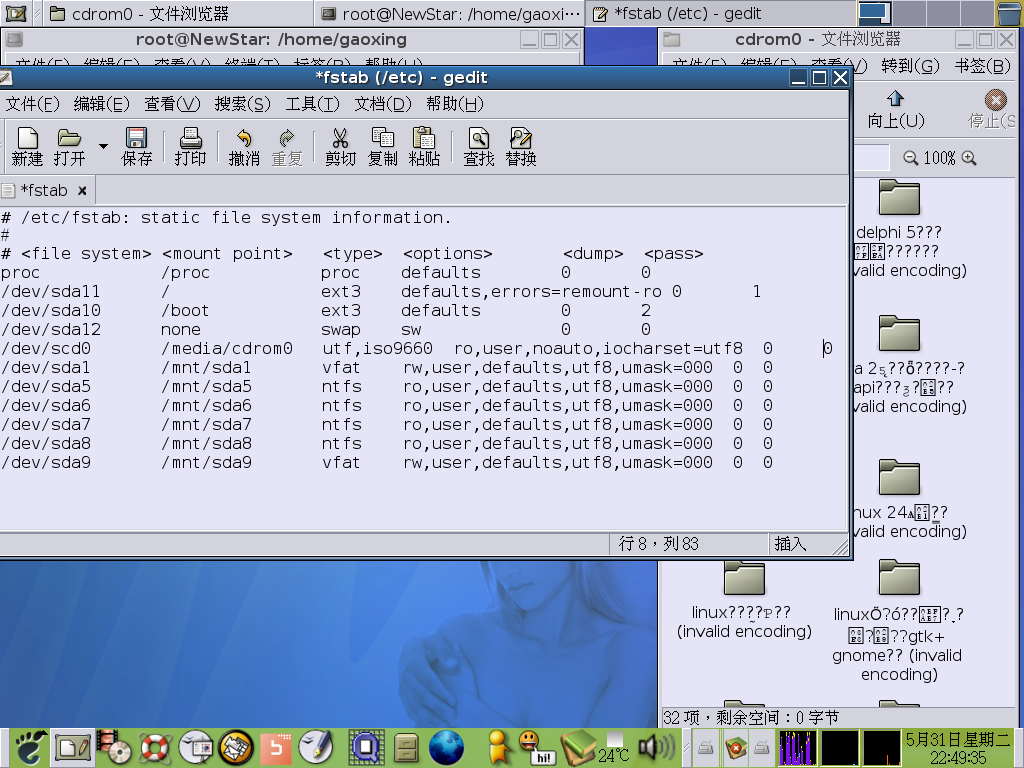Select the hux 24 folder icon
Screen dimensions: 1024x768
click(899, 477)
